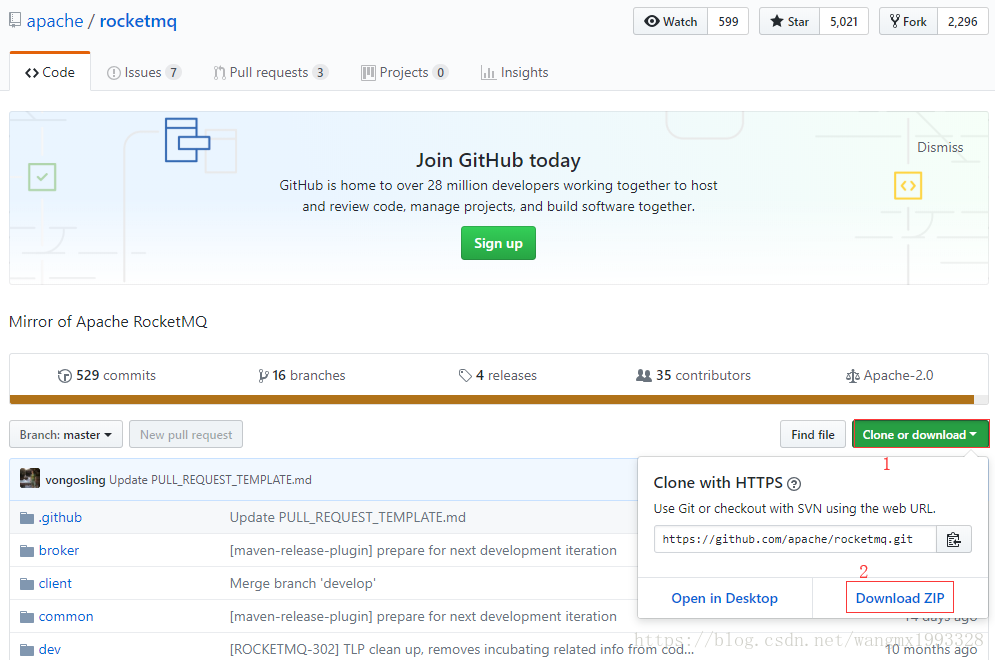Click the commits history clock icon

click(x=64, y=376)
